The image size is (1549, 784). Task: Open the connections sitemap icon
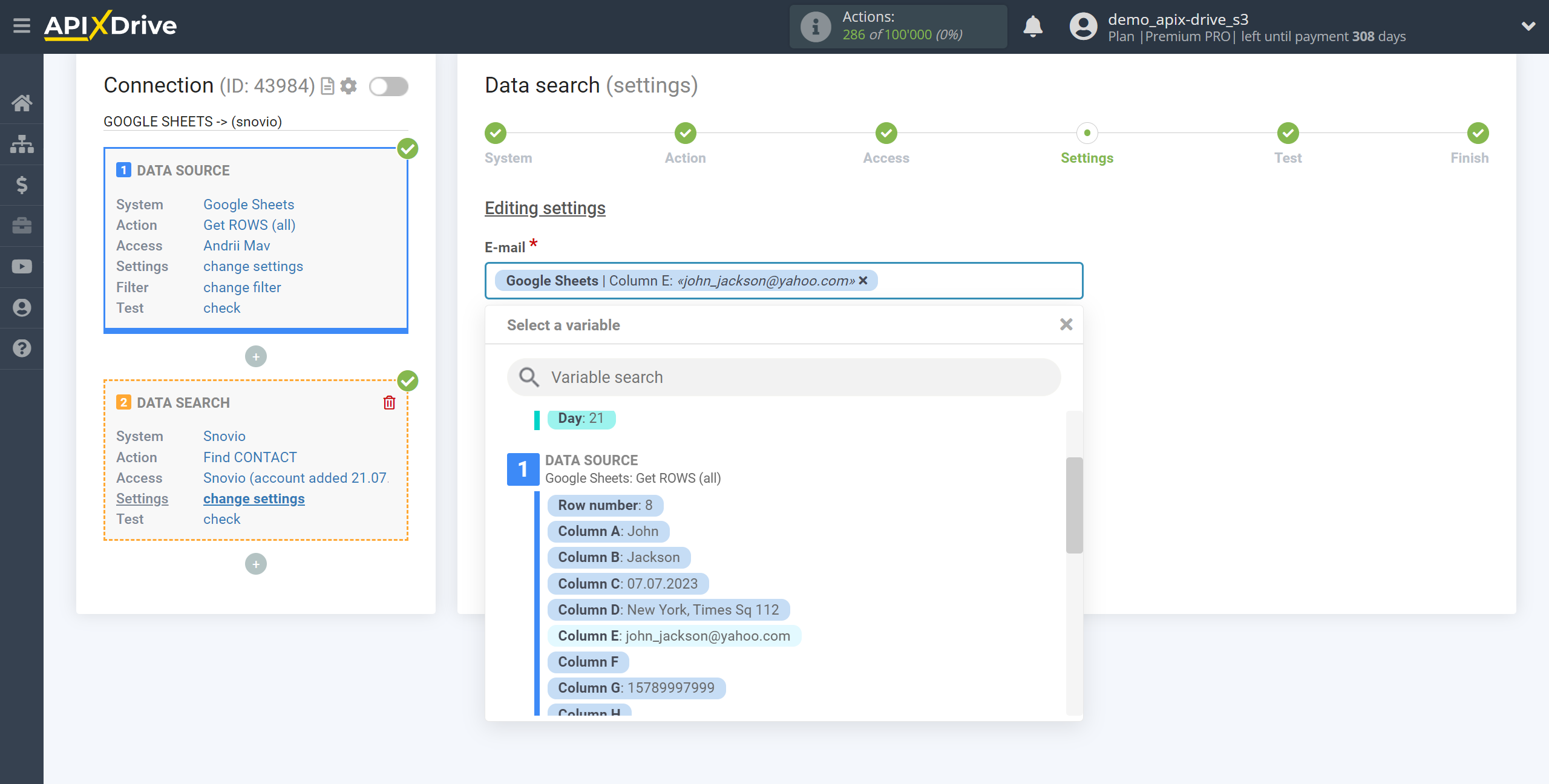point(22,144)
